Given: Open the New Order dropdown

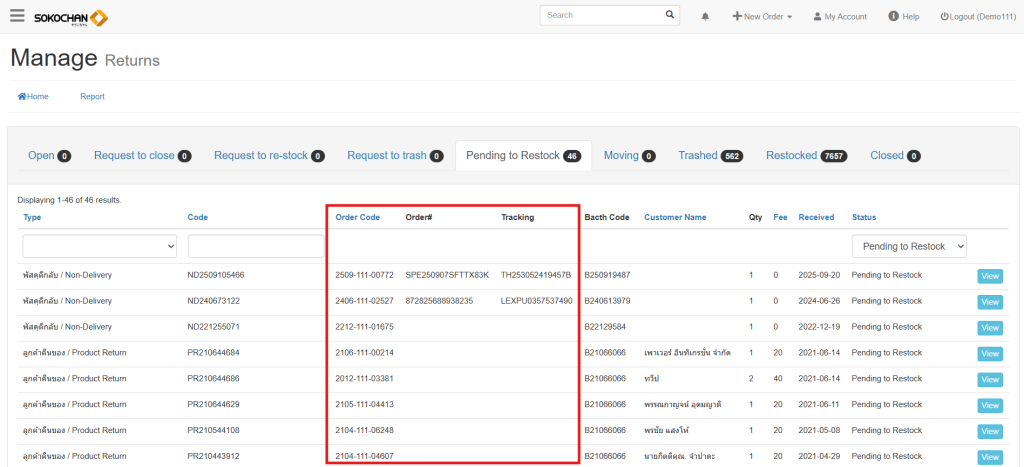Looking at the screenshot, I should point(762,17).
